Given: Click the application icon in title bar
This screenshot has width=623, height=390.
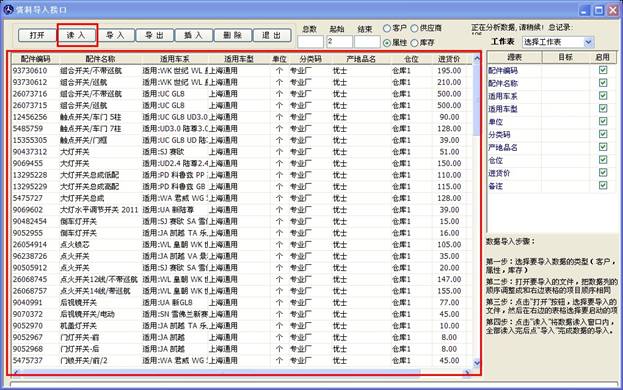Looking at the screenshot, I should [x=8, y=9].
